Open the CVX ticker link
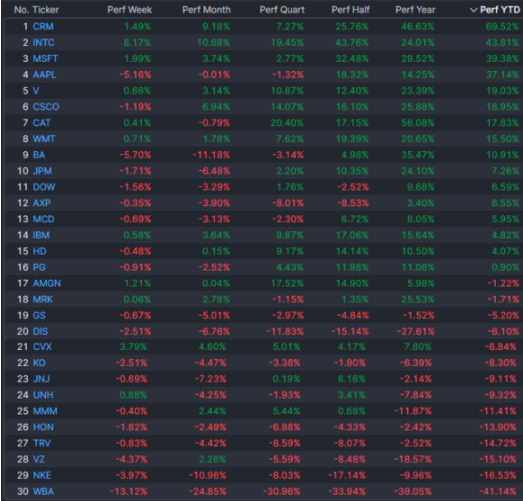 pos(42,347)
